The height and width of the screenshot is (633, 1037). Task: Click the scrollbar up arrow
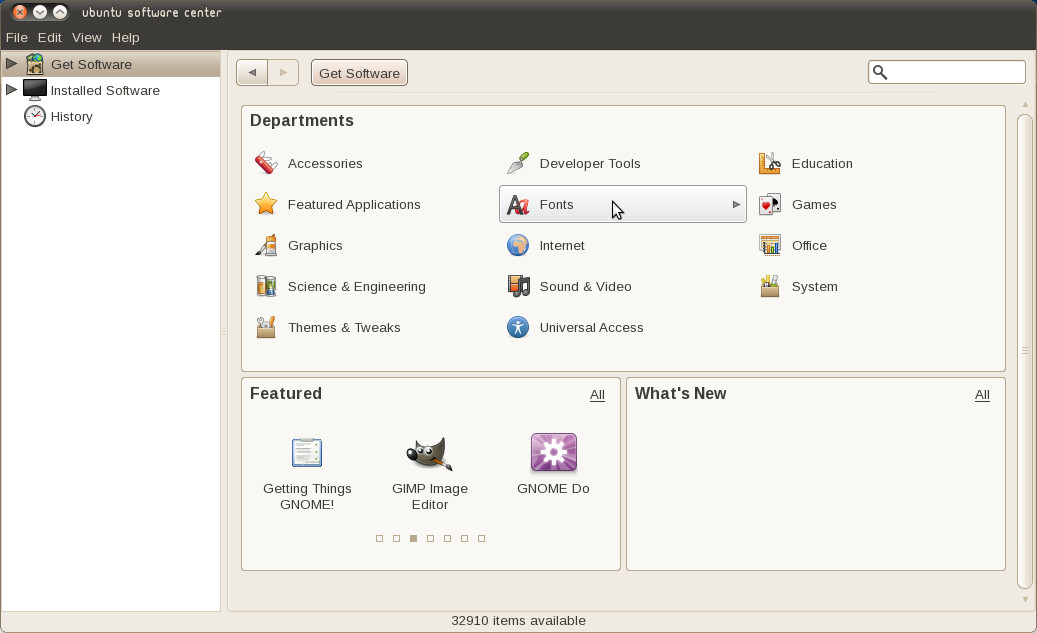pyautogui.click(x=1025, y=105)
